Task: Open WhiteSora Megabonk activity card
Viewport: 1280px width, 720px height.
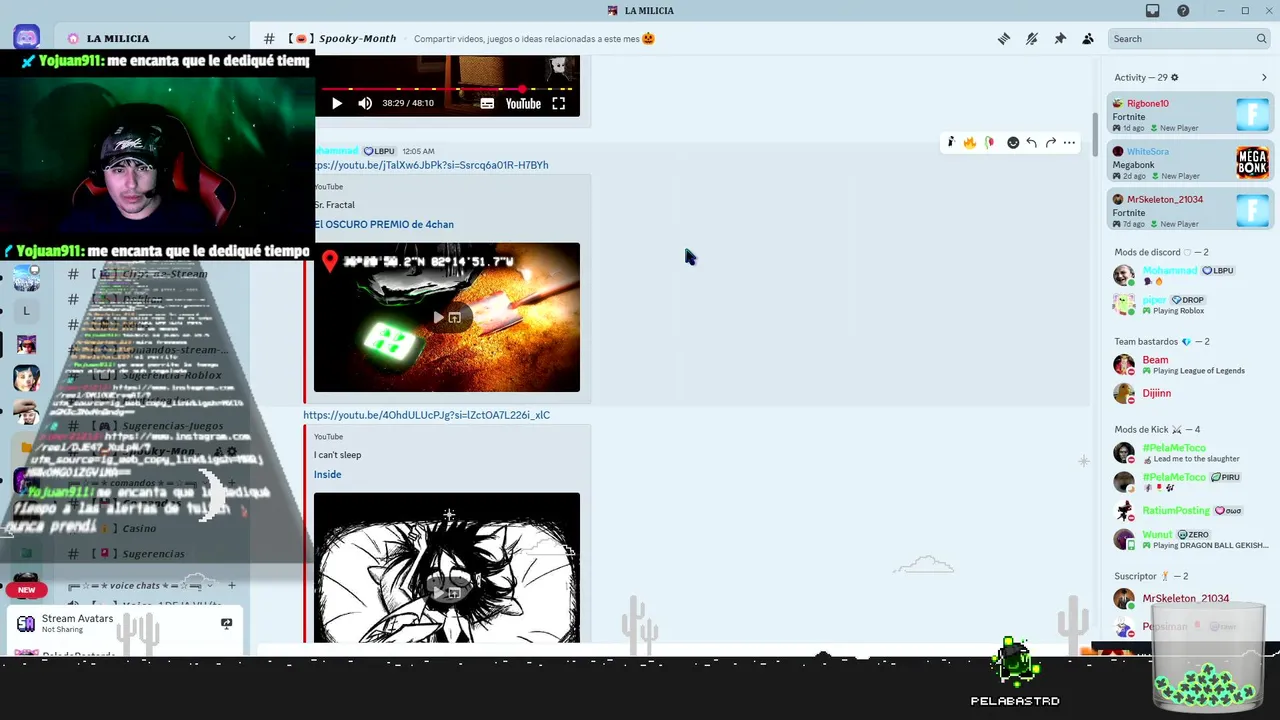Action: pyautogui.click(x=1190, y=163)
